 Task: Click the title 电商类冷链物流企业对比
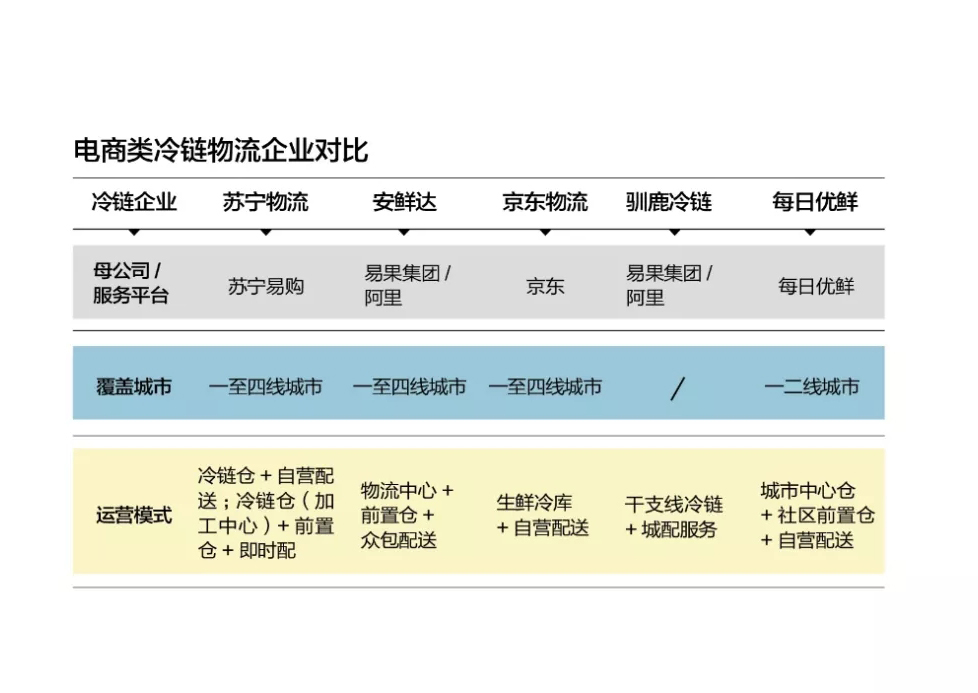coord(221,150)
